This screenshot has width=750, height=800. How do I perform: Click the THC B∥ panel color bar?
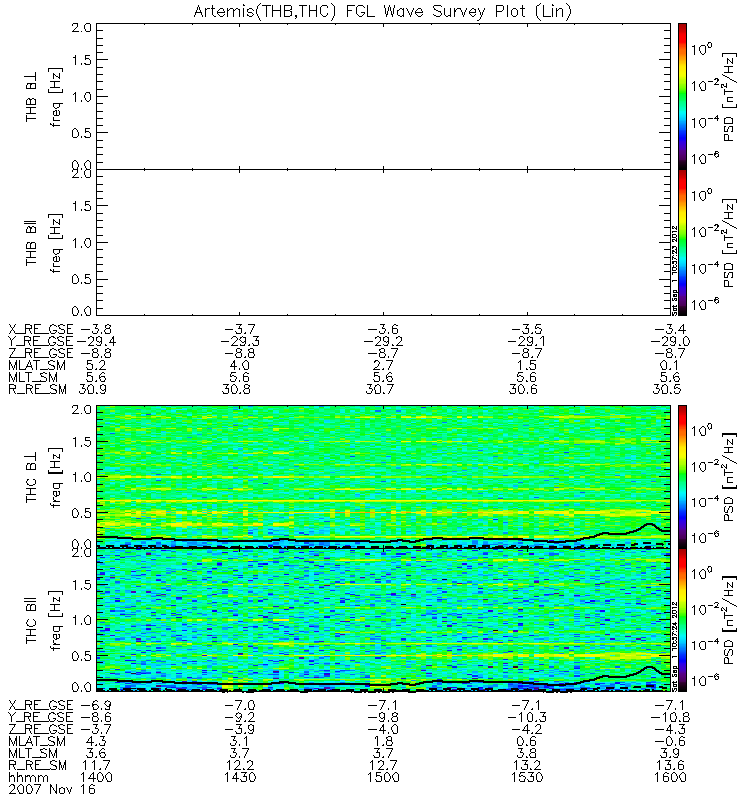click(x=682, y=620)
